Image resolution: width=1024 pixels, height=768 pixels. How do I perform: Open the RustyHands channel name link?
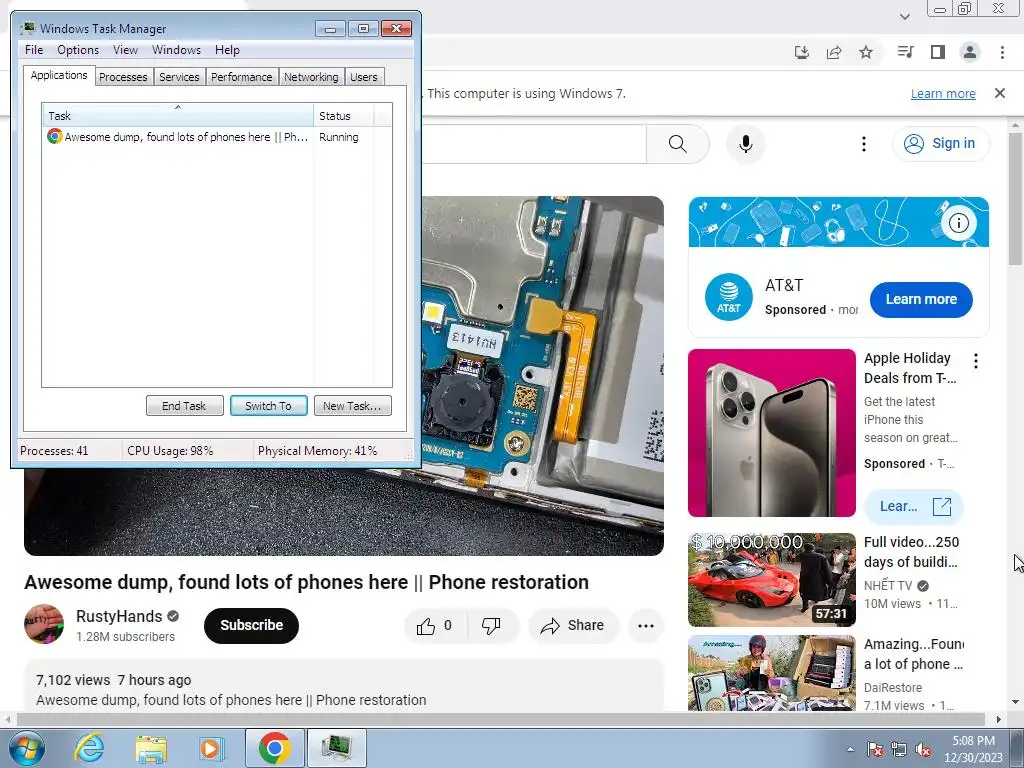click(119, 616)
